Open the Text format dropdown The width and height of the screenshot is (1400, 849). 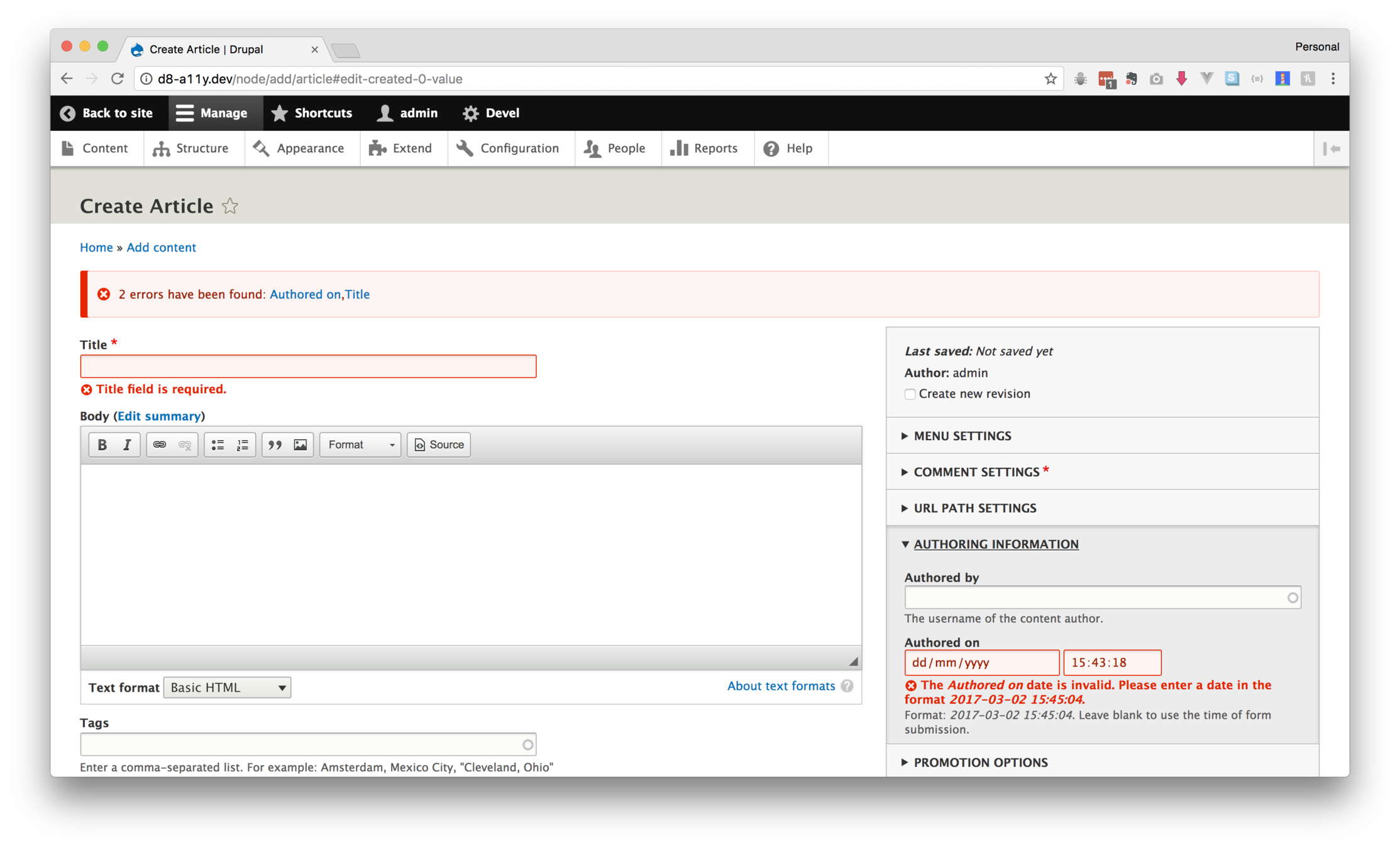pos(227,687)
